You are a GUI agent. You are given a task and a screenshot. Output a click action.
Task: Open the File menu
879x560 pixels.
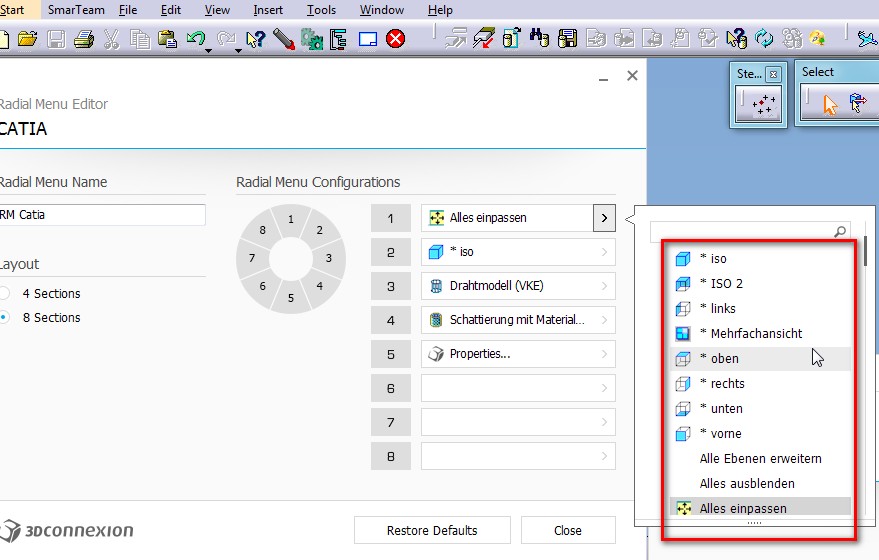pos(128,10)
